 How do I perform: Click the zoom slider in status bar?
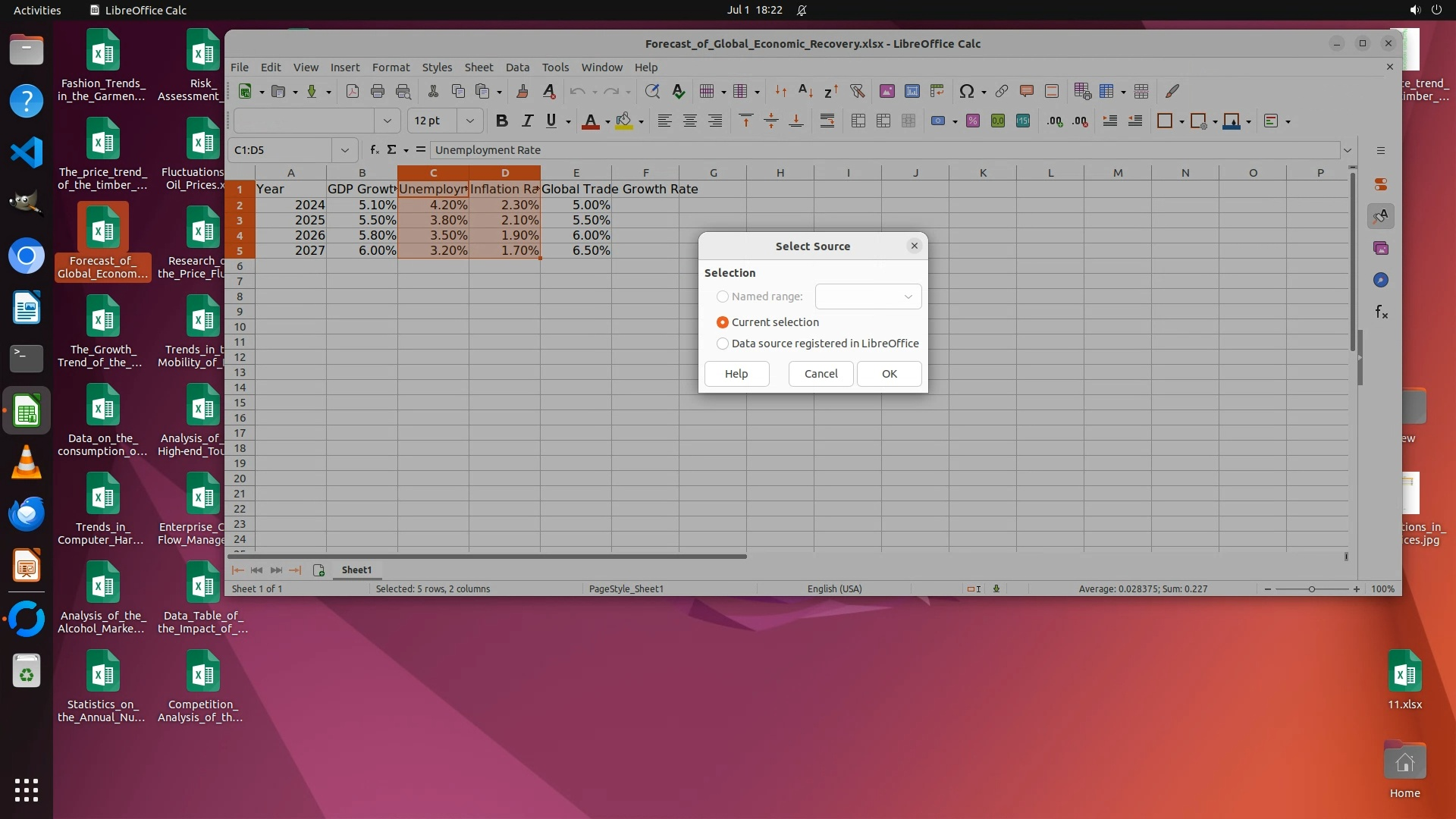1311,589
